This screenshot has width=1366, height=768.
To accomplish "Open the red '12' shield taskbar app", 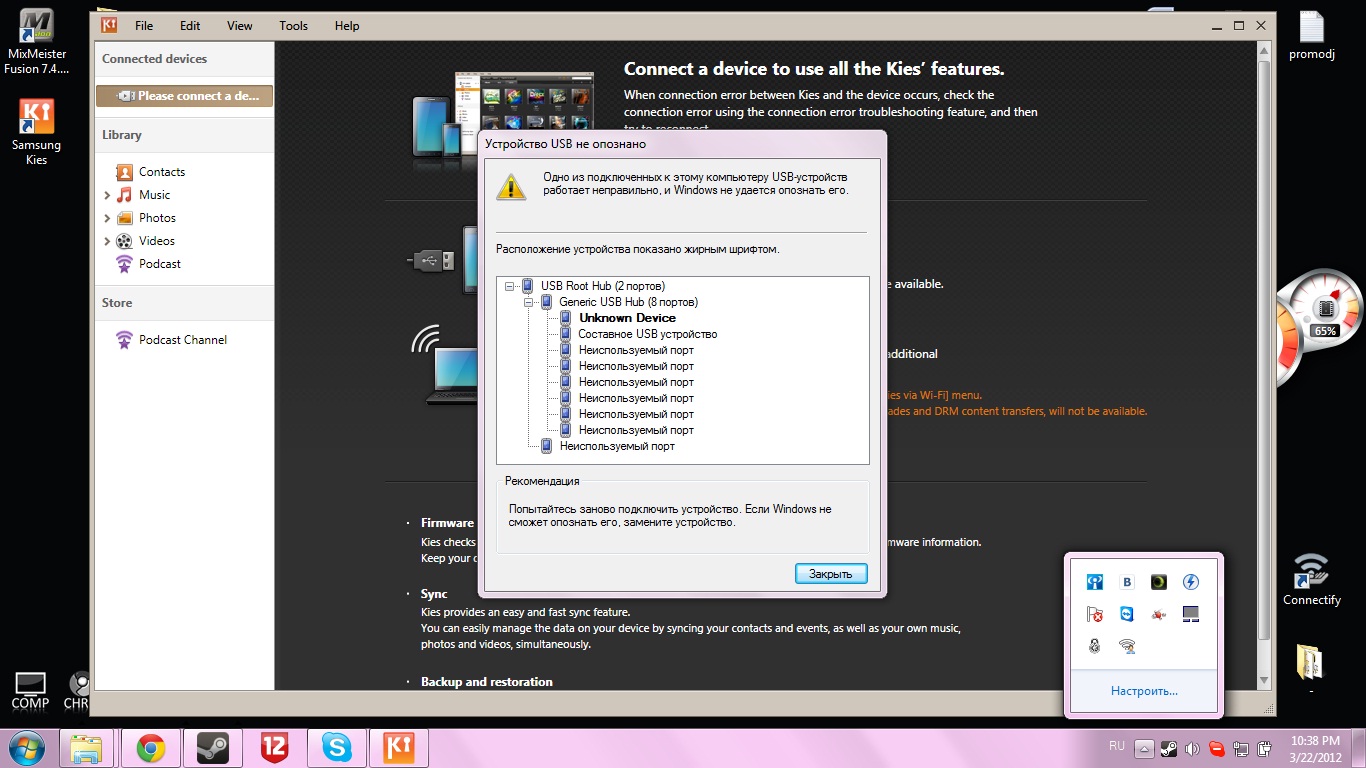I will (274, 748).
